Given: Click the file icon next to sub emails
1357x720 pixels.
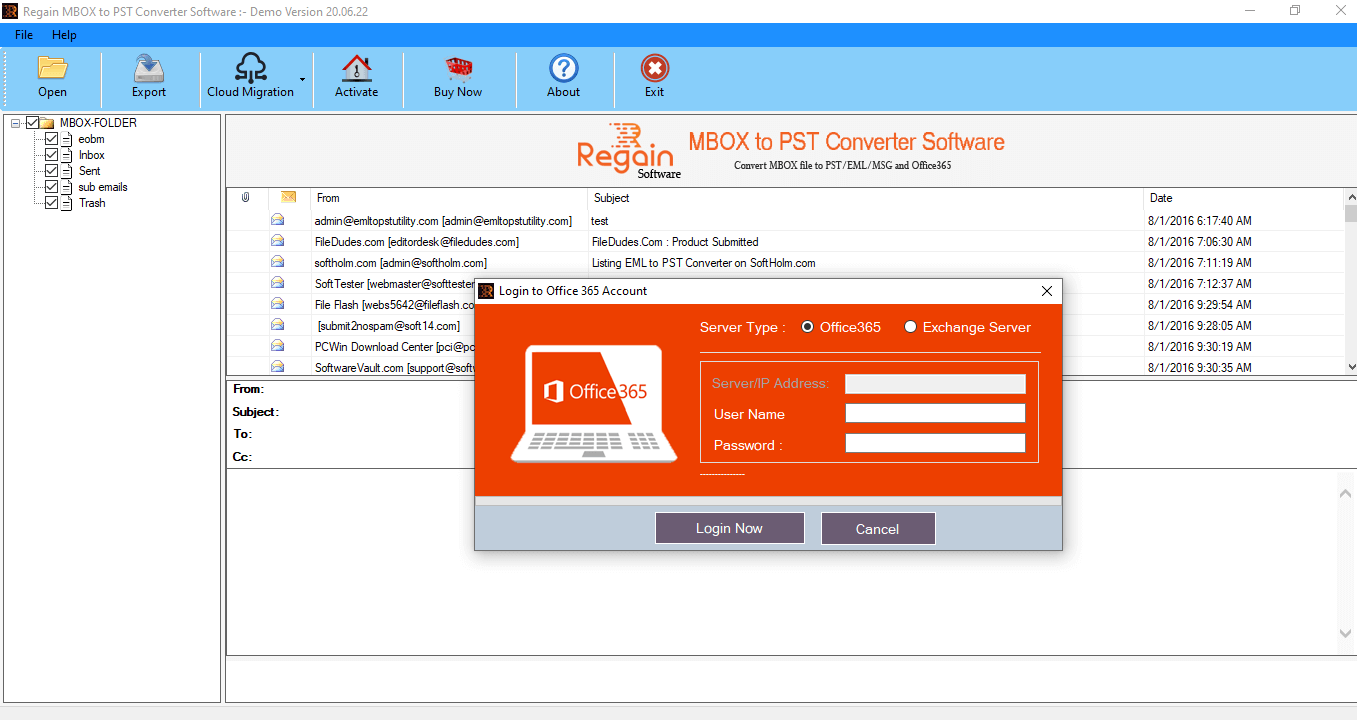Looking at the screenshot, I should (67, 187).
